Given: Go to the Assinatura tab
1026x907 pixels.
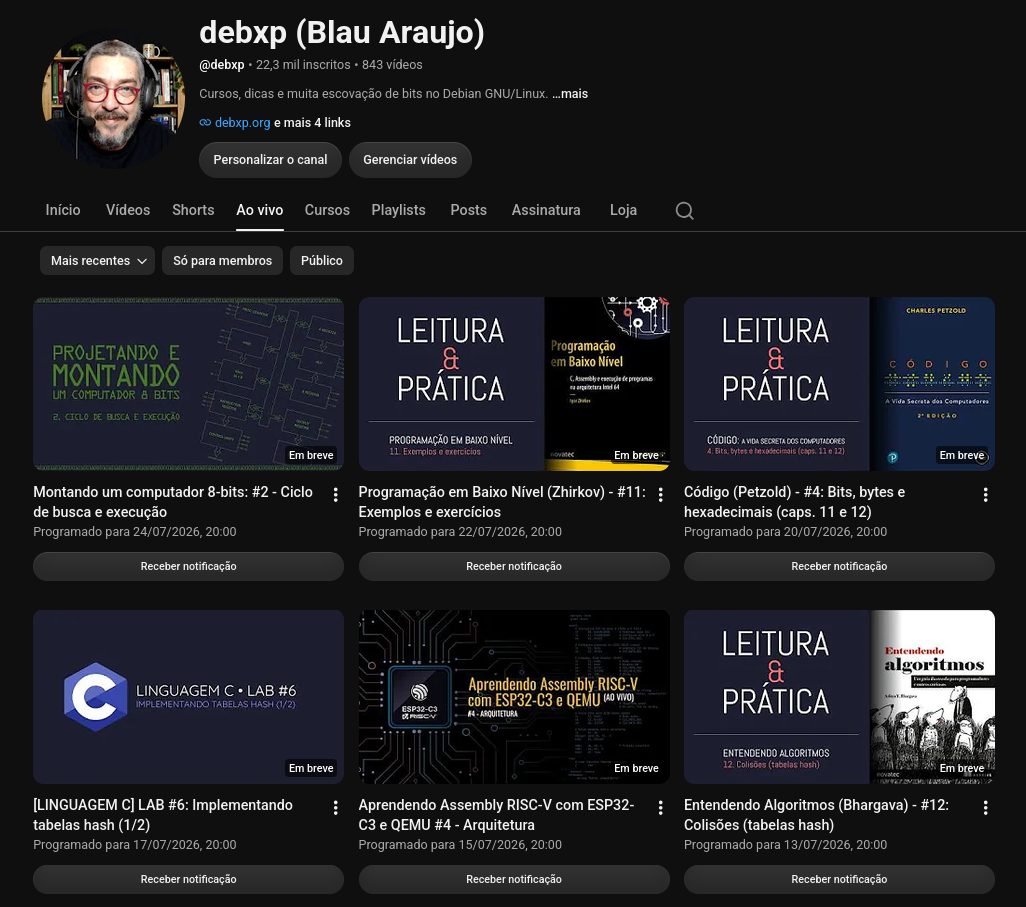Looking at the screenshot, I should (x=546, y=210).
